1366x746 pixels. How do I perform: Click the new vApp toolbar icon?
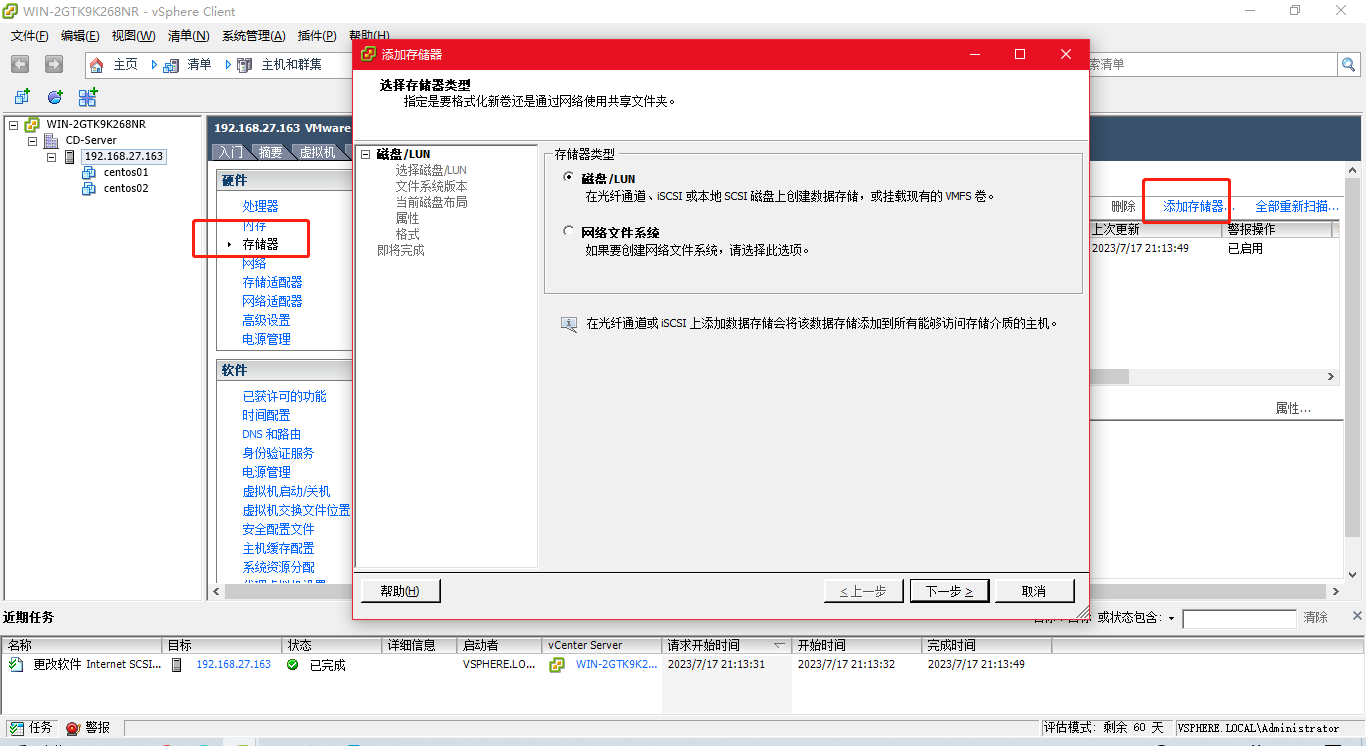point(88,97)
